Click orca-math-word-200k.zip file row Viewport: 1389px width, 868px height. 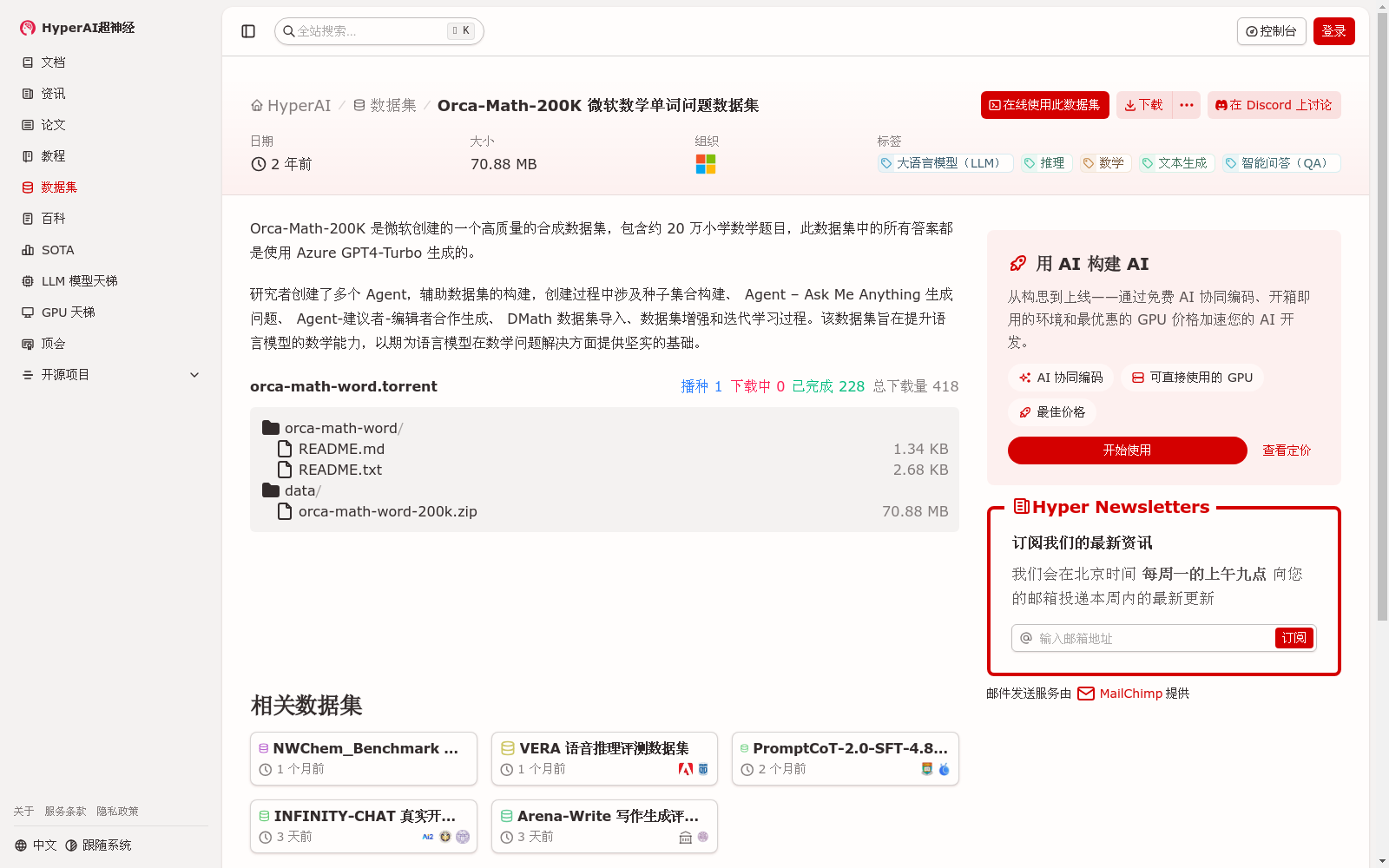point(604,511)
